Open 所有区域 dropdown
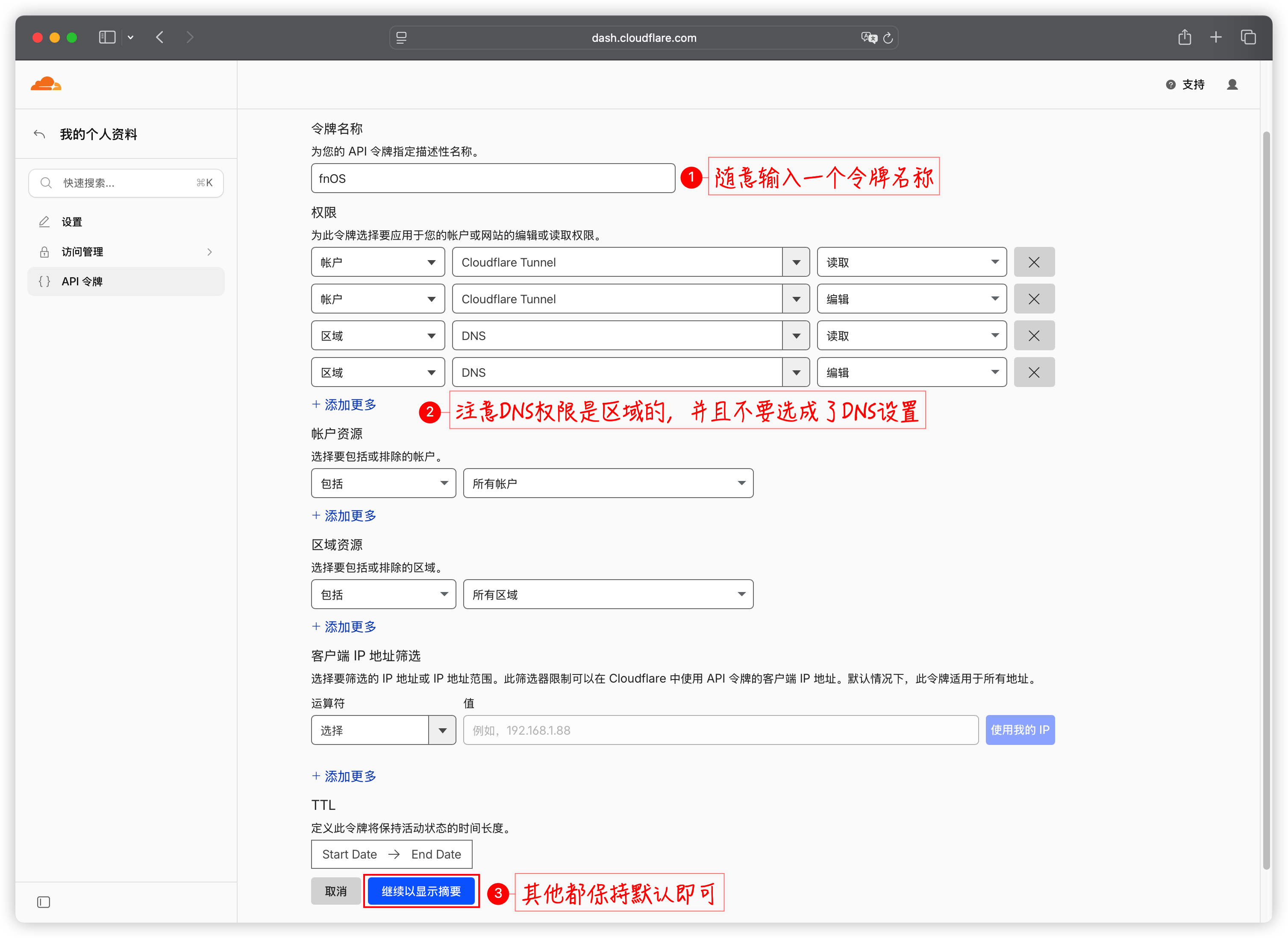 tap(608, 595)
